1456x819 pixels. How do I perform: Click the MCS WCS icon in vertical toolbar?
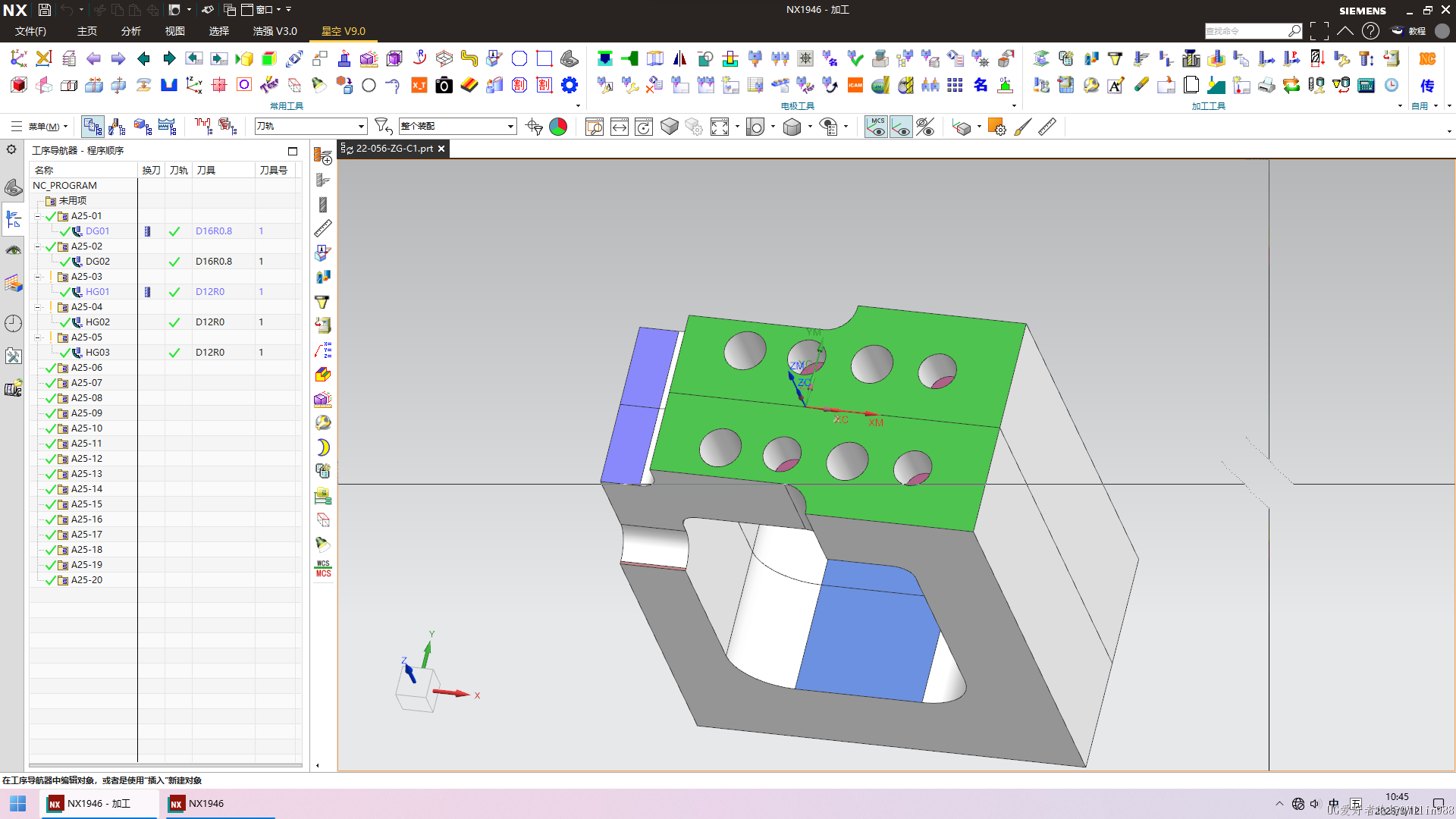323,569
